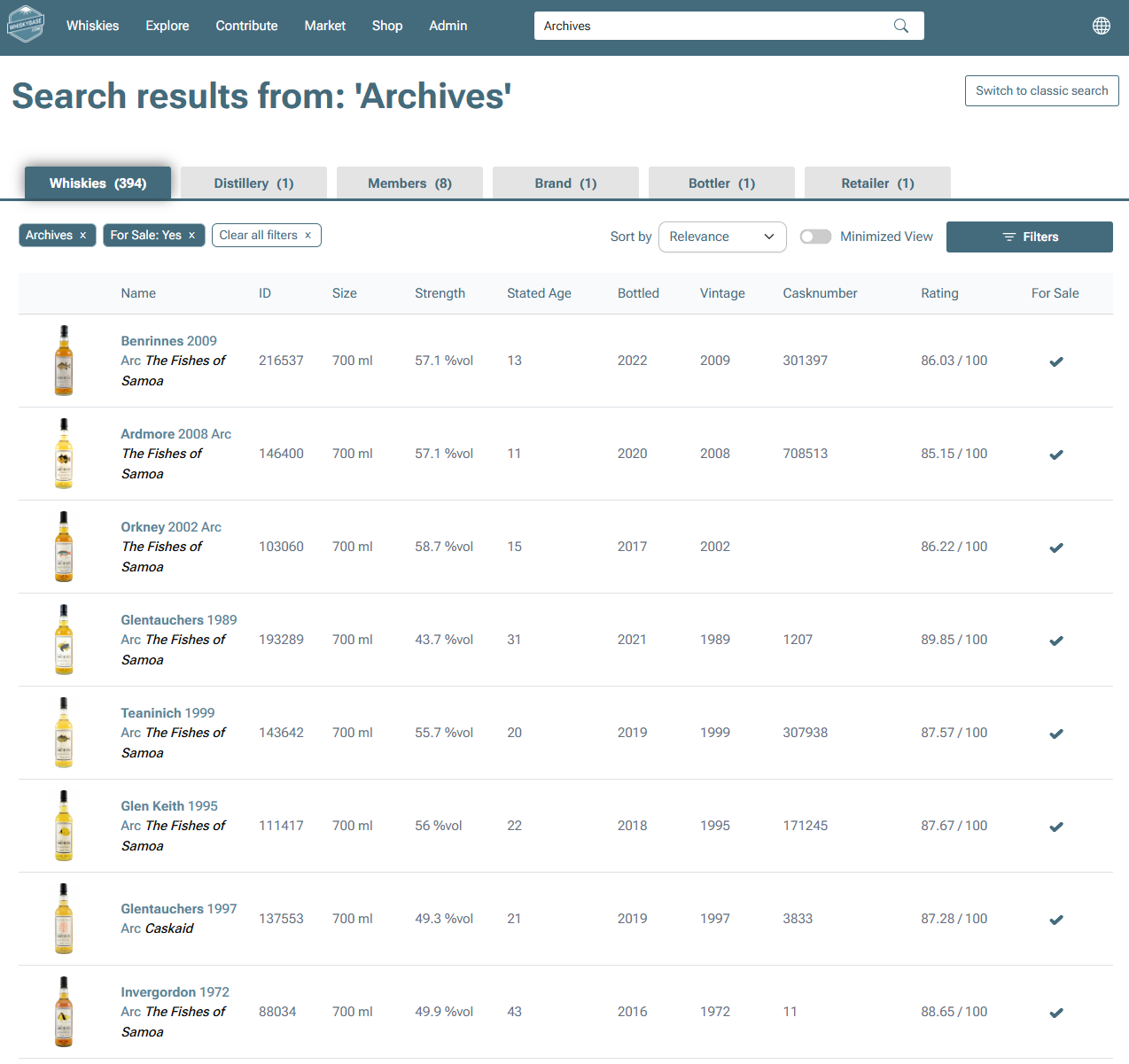Open Invergordon 1972 bottle thumbnail
This screenshot has width=1129, height=1064.
pos(64,1012)
